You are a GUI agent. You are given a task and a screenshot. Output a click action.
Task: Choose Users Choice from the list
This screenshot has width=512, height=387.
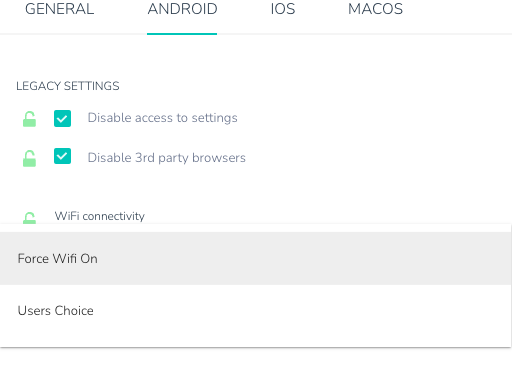click(x=256, y=311)
